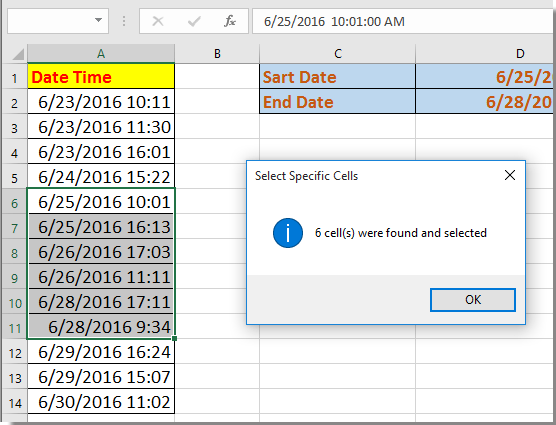
Task: Select the Date Time header cell
Action: [x=101, y=76]
